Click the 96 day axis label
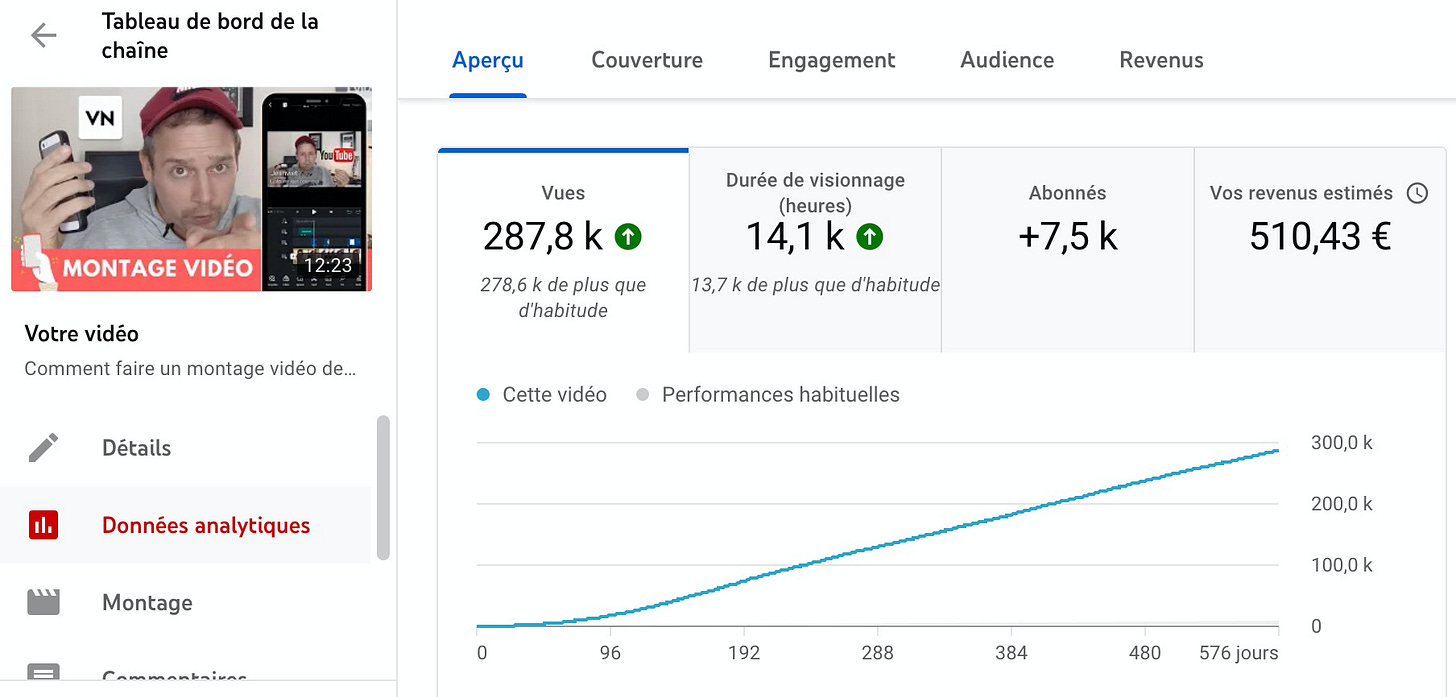Viewport: 1456px width, 697px height. click(610, 653)
